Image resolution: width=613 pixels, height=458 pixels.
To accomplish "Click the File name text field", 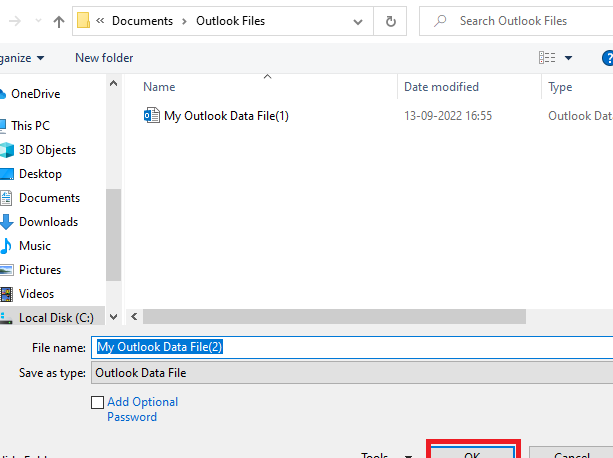I will click(x=350, y=347).
